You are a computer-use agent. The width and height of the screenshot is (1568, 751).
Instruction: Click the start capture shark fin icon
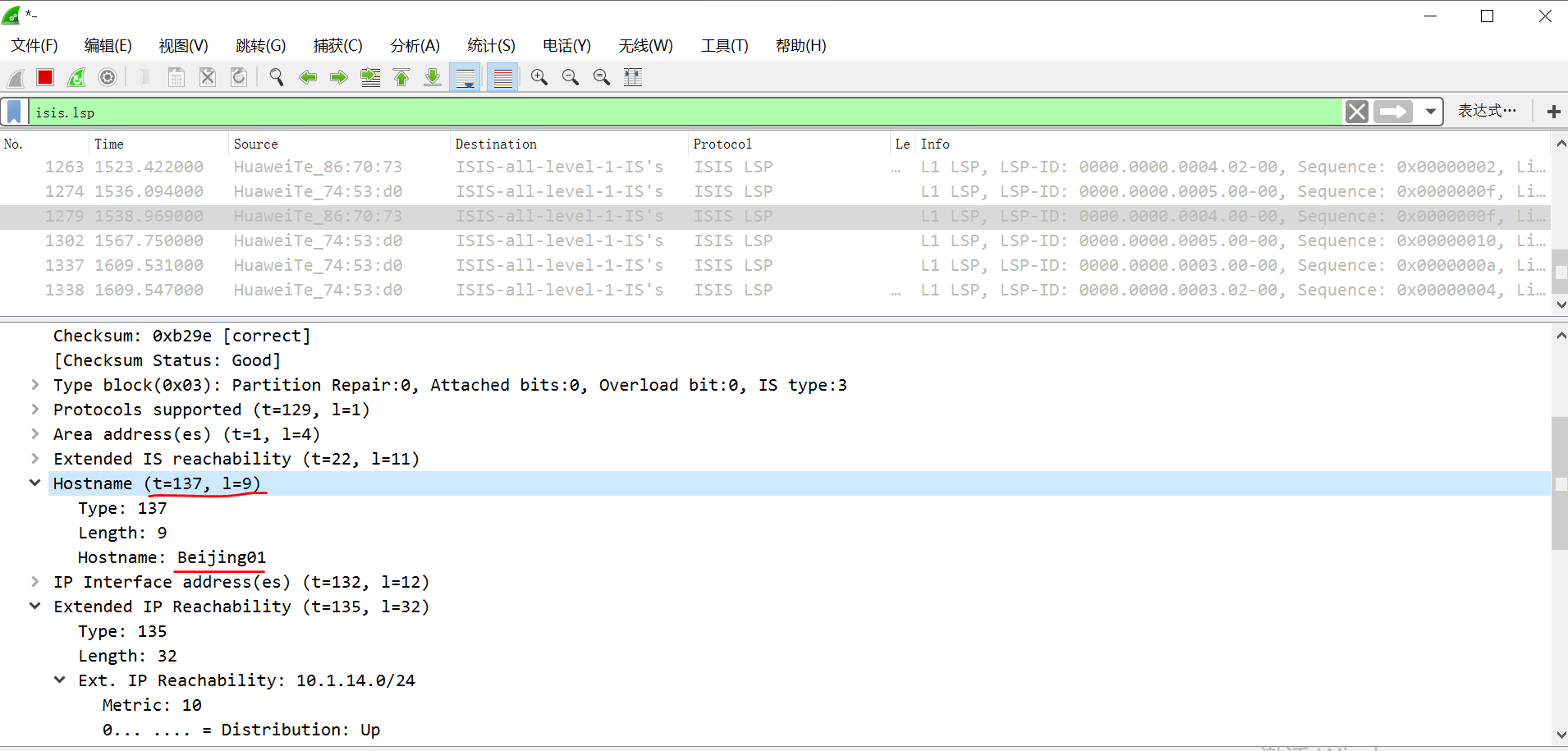tap(15, 78)
